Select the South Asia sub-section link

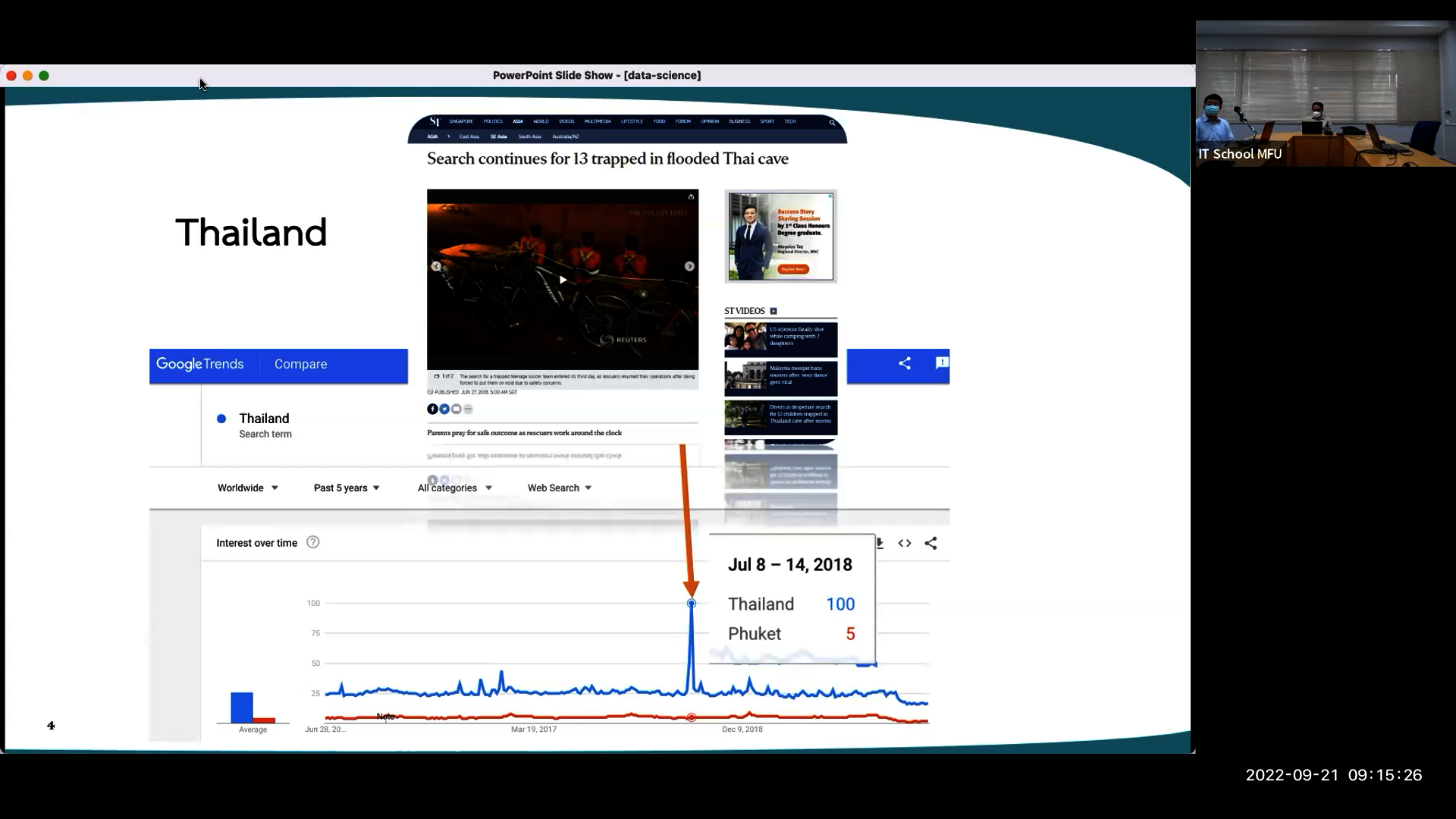click(529, 136)
